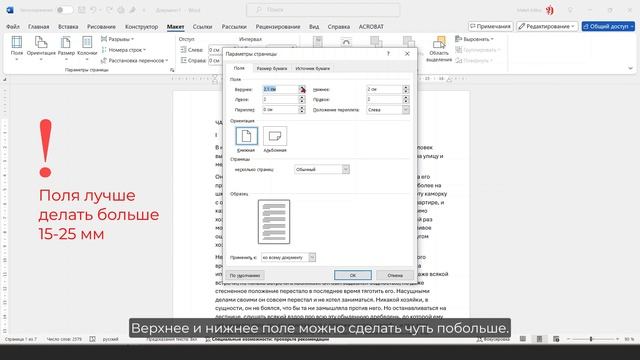Click the Правое margin input field

point(384,99)
